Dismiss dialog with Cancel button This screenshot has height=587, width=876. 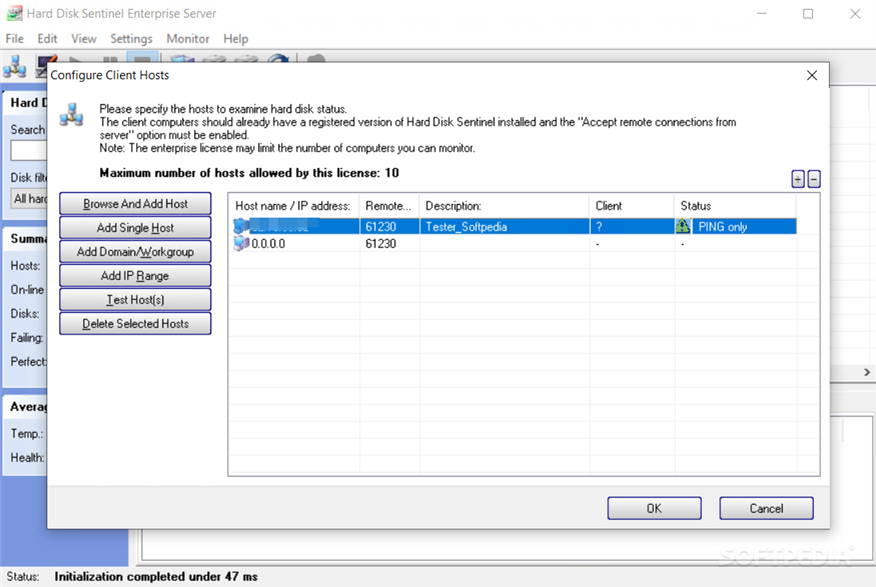click(766, 508)
